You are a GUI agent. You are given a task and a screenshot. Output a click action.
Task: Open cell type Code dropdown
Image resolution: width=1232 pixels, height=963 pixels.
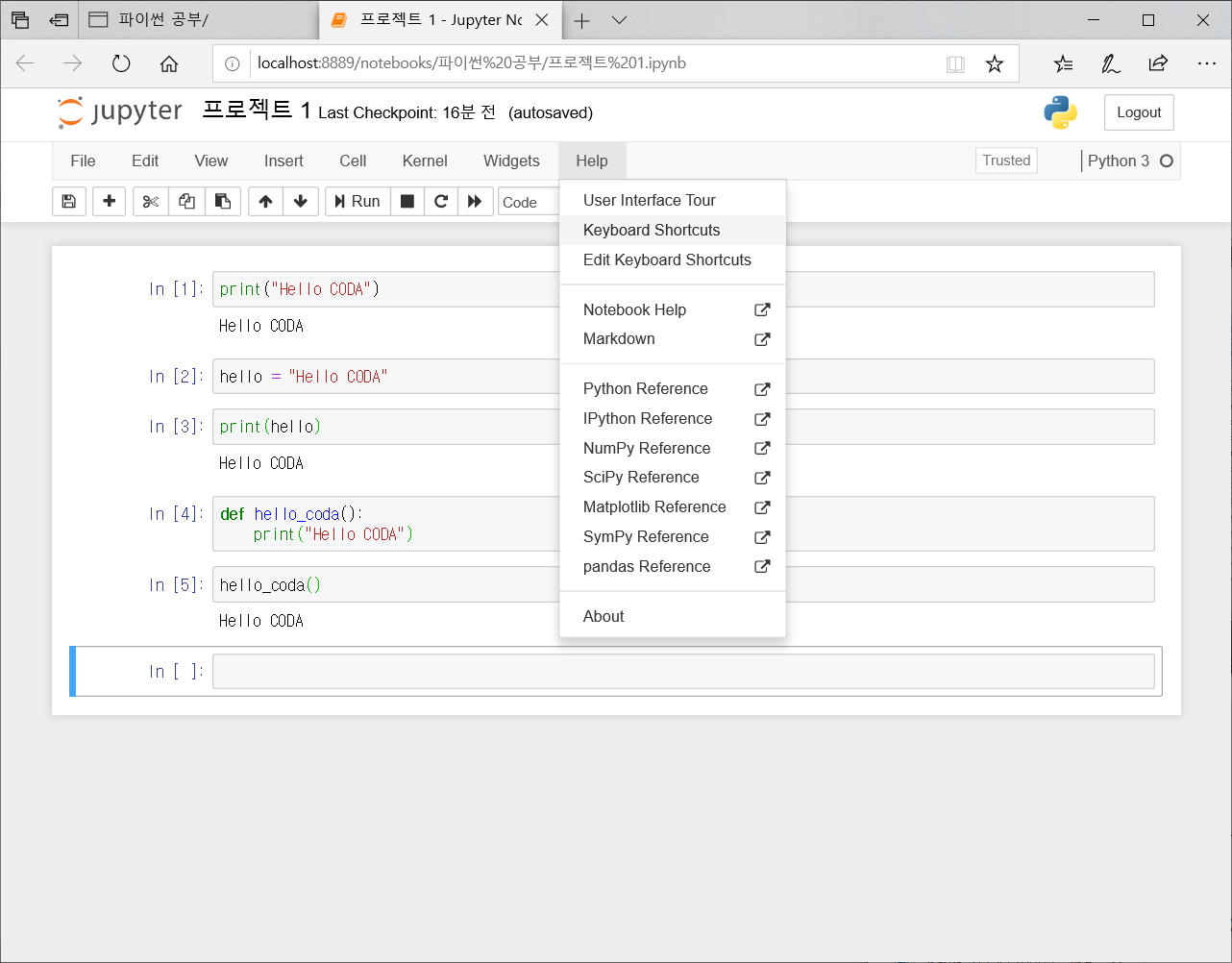529,202
